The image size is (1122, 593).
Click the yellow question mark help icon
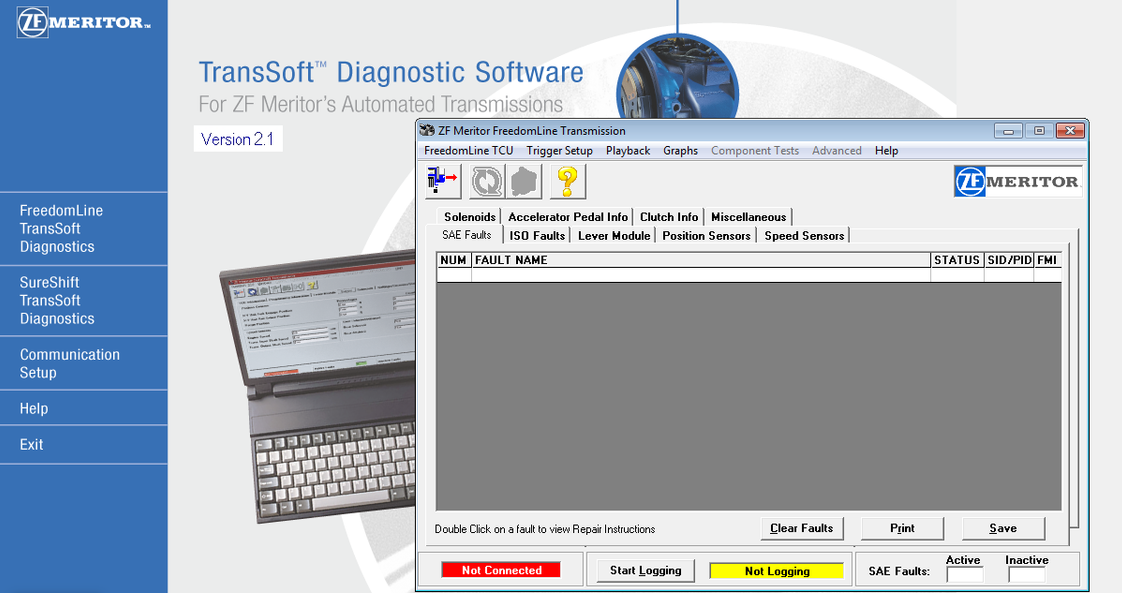[567, 181]
